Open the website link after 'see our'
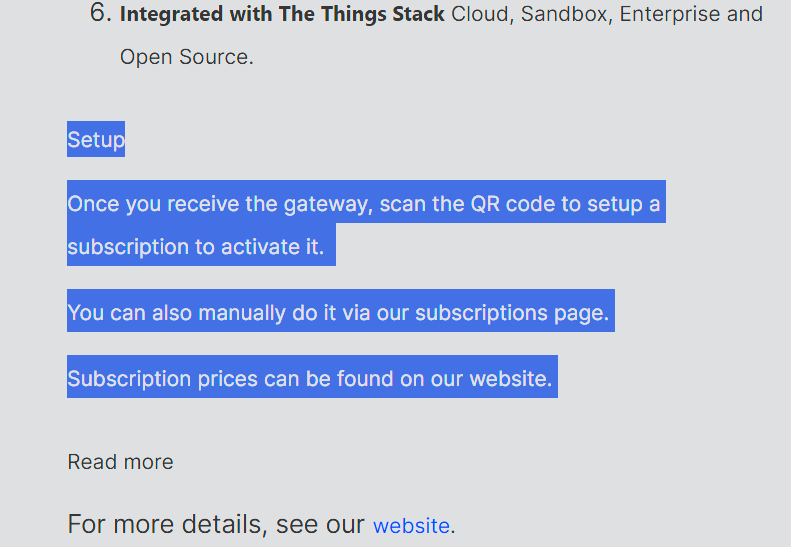The image size is (791, 547). pyautogui.click(x=411, y=526)
